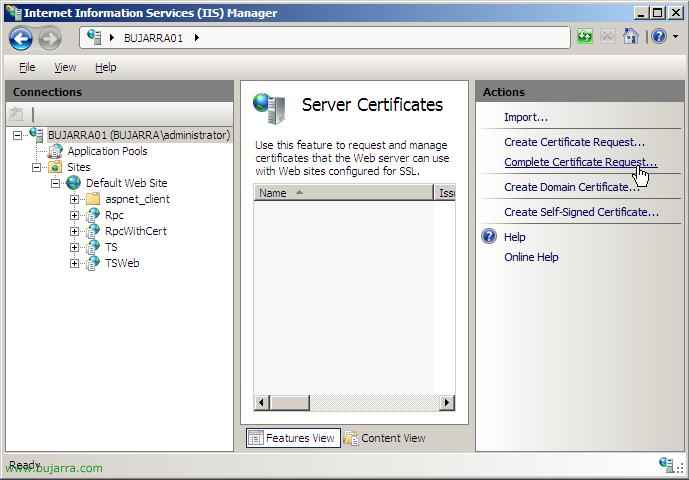Click the Application Pools icon
The width and height of the screenshot is (689, 480).
tap(55, 151)
